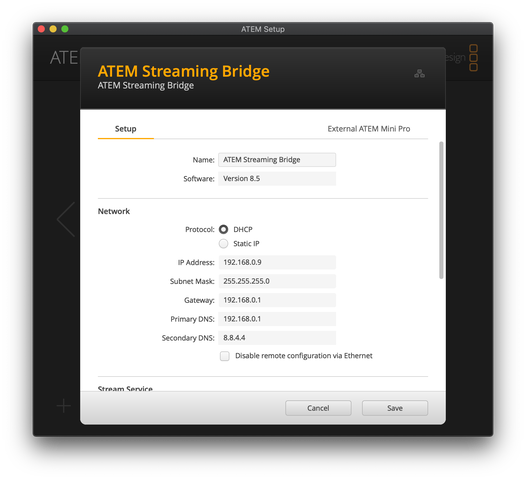Image resolution: width=526 pixels, height=480 pixels.
Task: Save the bridge settings
Action: [395, 408]
